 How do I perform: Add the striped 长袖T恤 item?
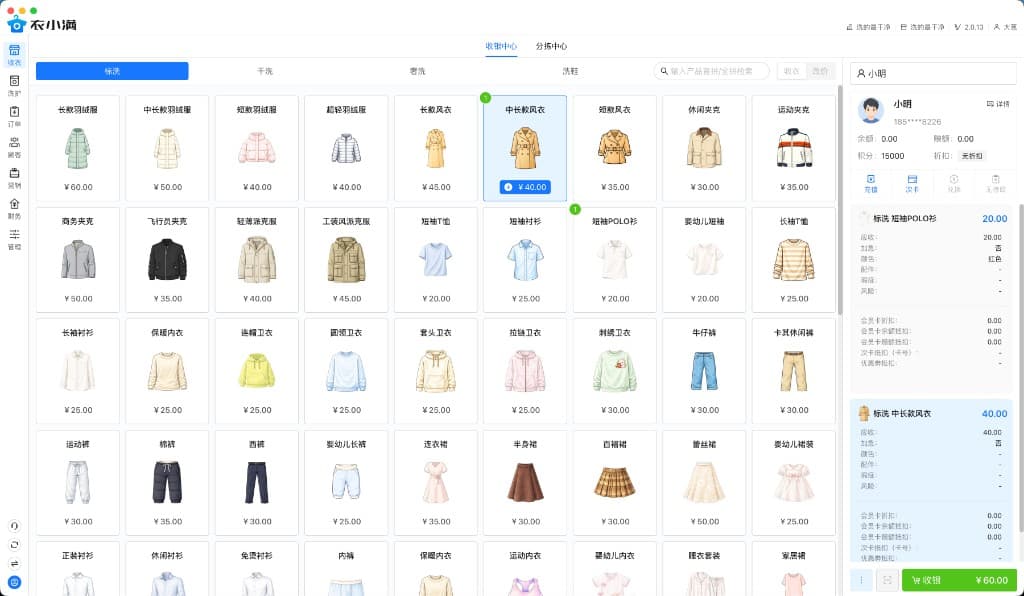pos(793,260)
